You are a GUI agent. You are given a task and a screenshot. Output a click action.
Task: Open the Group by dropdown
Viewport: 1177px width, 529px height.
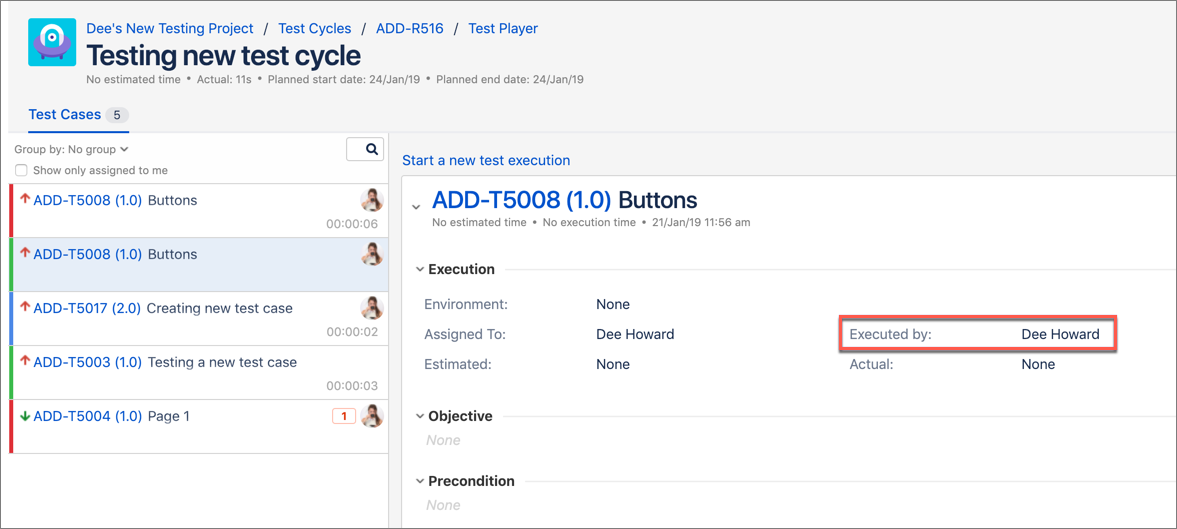coord(71,149)
